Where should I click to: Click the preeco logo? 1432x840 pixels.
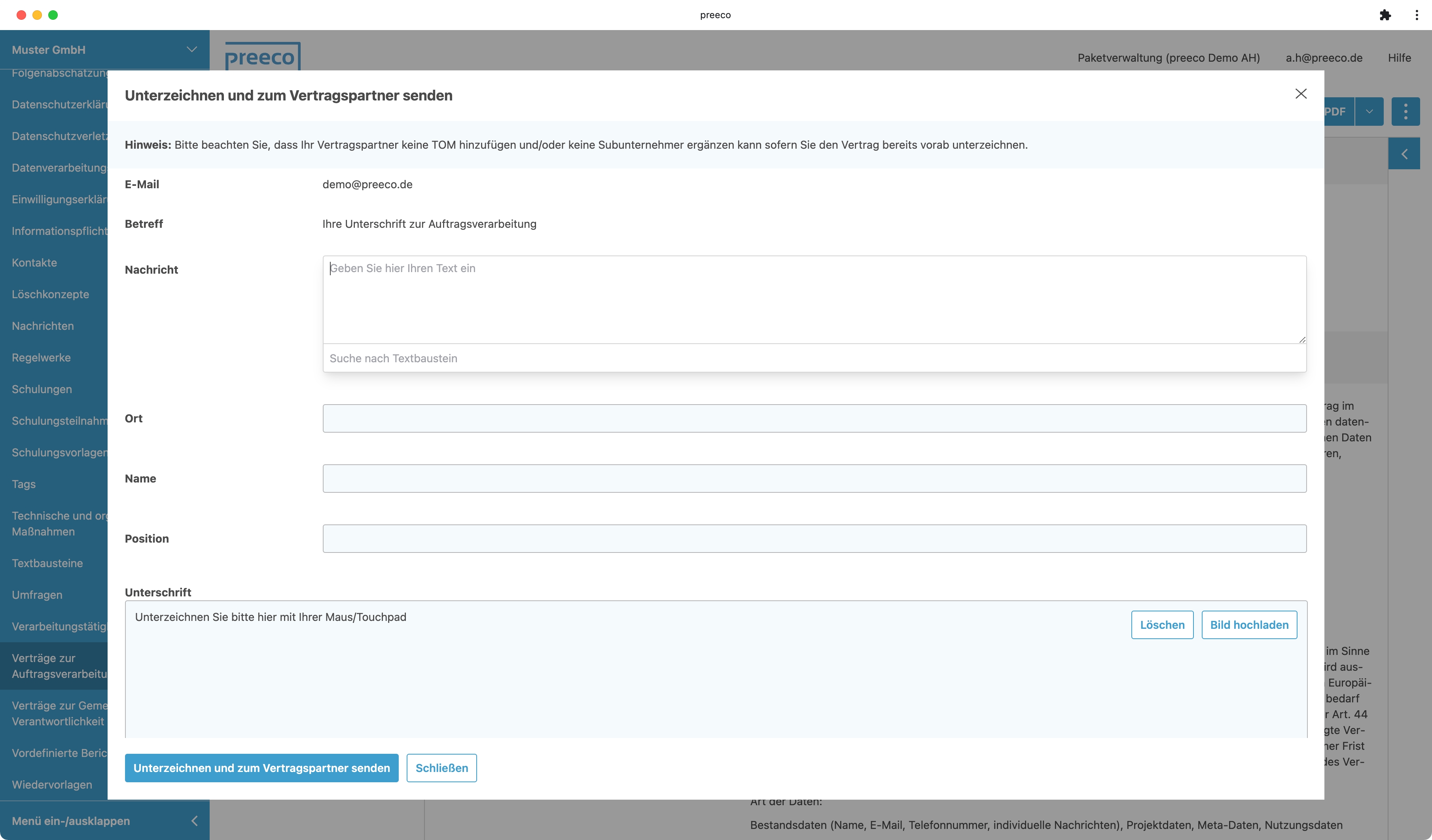point(262,57)
